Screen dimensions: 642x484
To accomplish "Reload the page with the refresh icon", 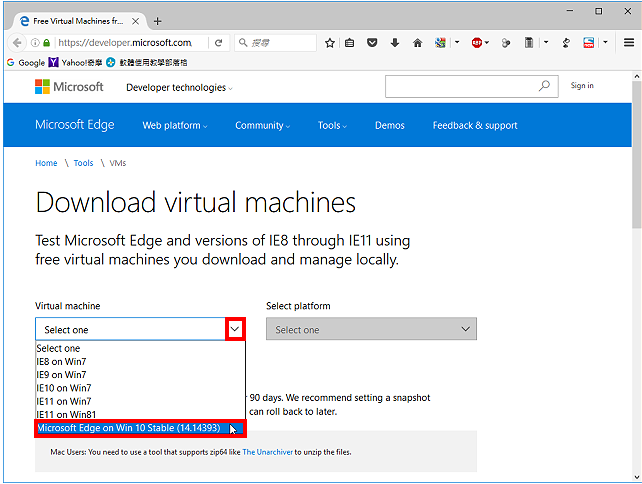I will tap(219, 43).
